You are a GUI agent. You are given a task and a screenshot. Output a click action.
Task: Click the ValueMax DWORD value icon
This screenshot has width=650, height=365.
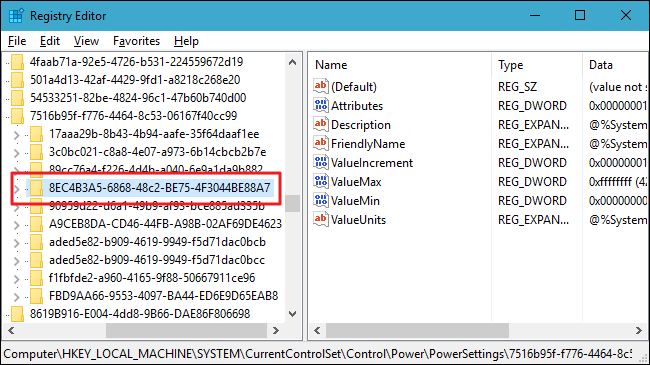(x=321, y=182)
